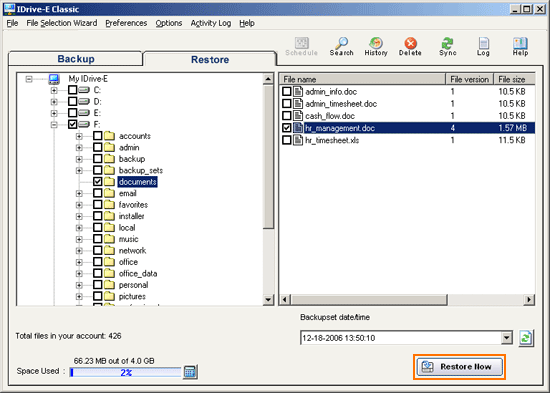Click the file list scroll right arrow
Viewport: 550px width, 393px height.
pos(529,300)
